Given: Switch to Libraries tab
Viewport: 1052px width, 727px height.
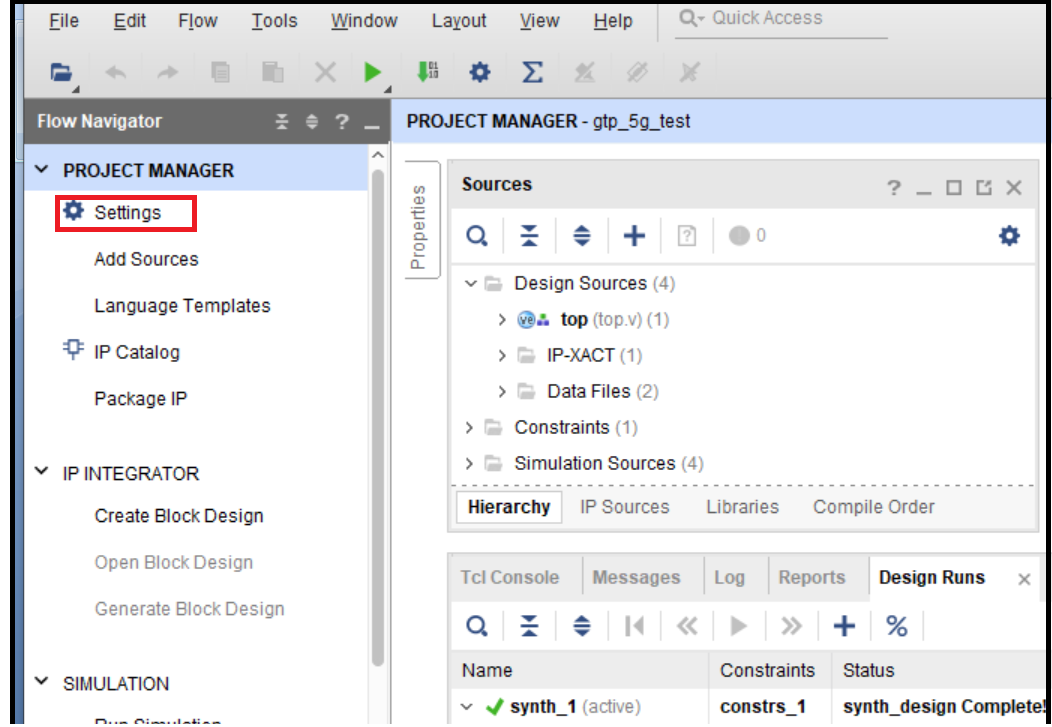Looking at the screenshot, I should click(x=742, y=507).
